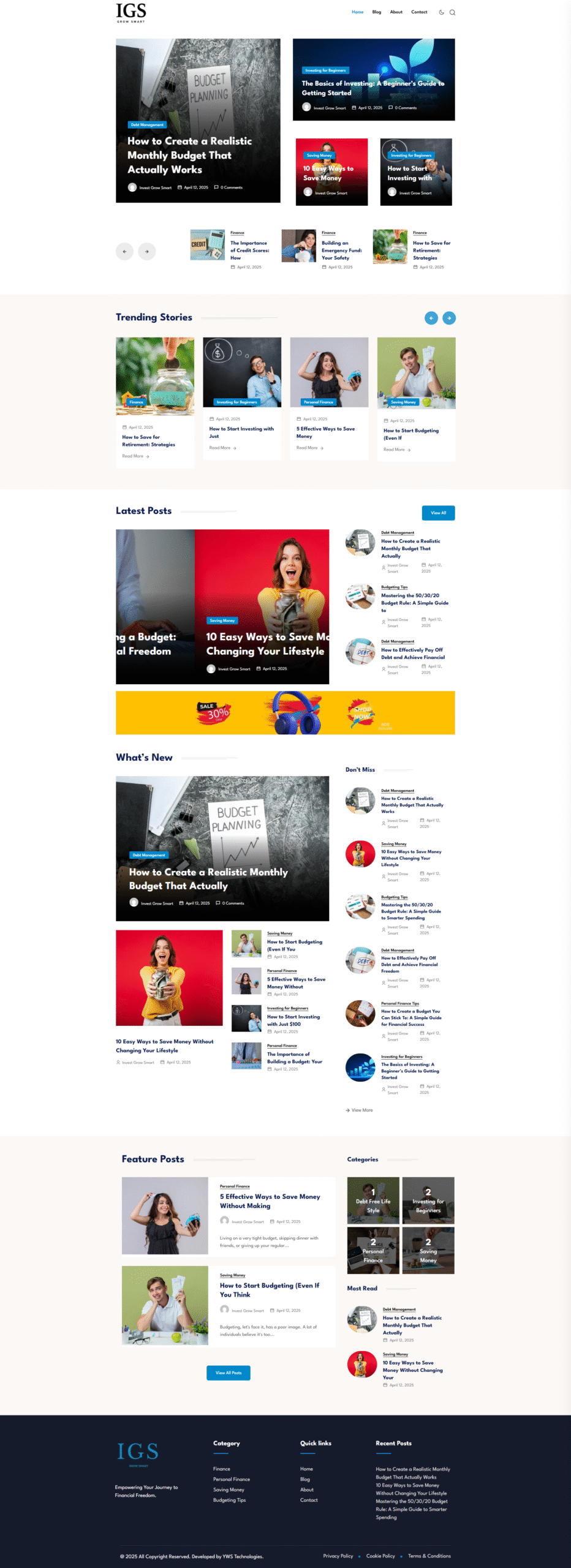
Task: Select the Debt Free Life Style category tile
Action: (373, 1200)
